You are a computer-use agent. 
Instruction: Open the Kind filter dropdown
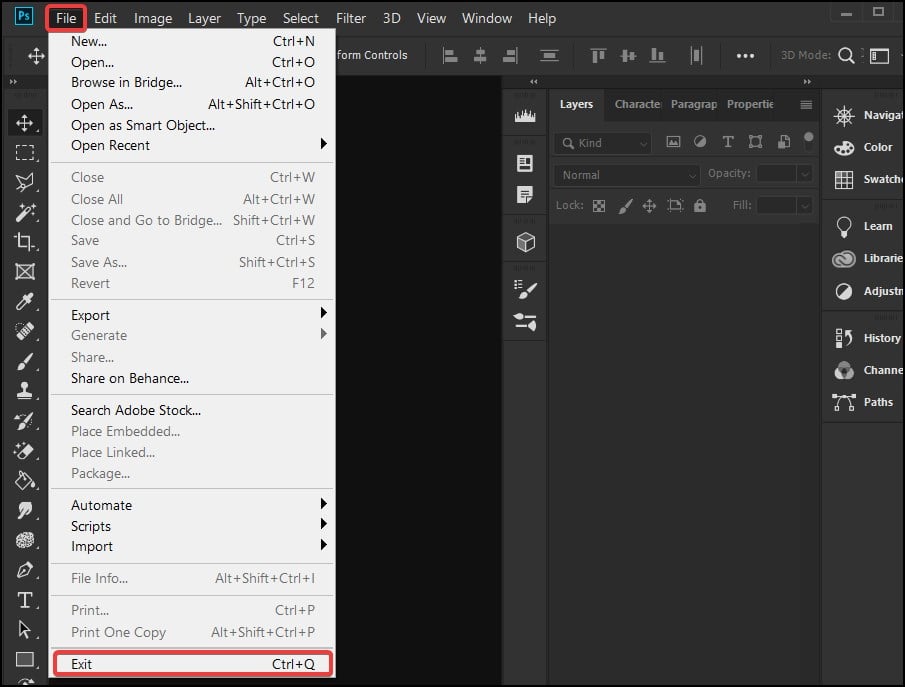click(602, 143)
